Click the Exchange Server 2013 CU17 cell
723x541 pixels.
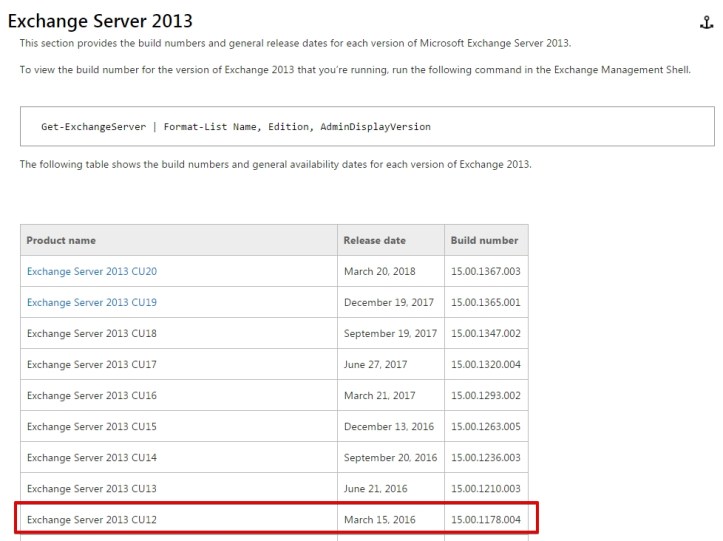pos(92,364)
